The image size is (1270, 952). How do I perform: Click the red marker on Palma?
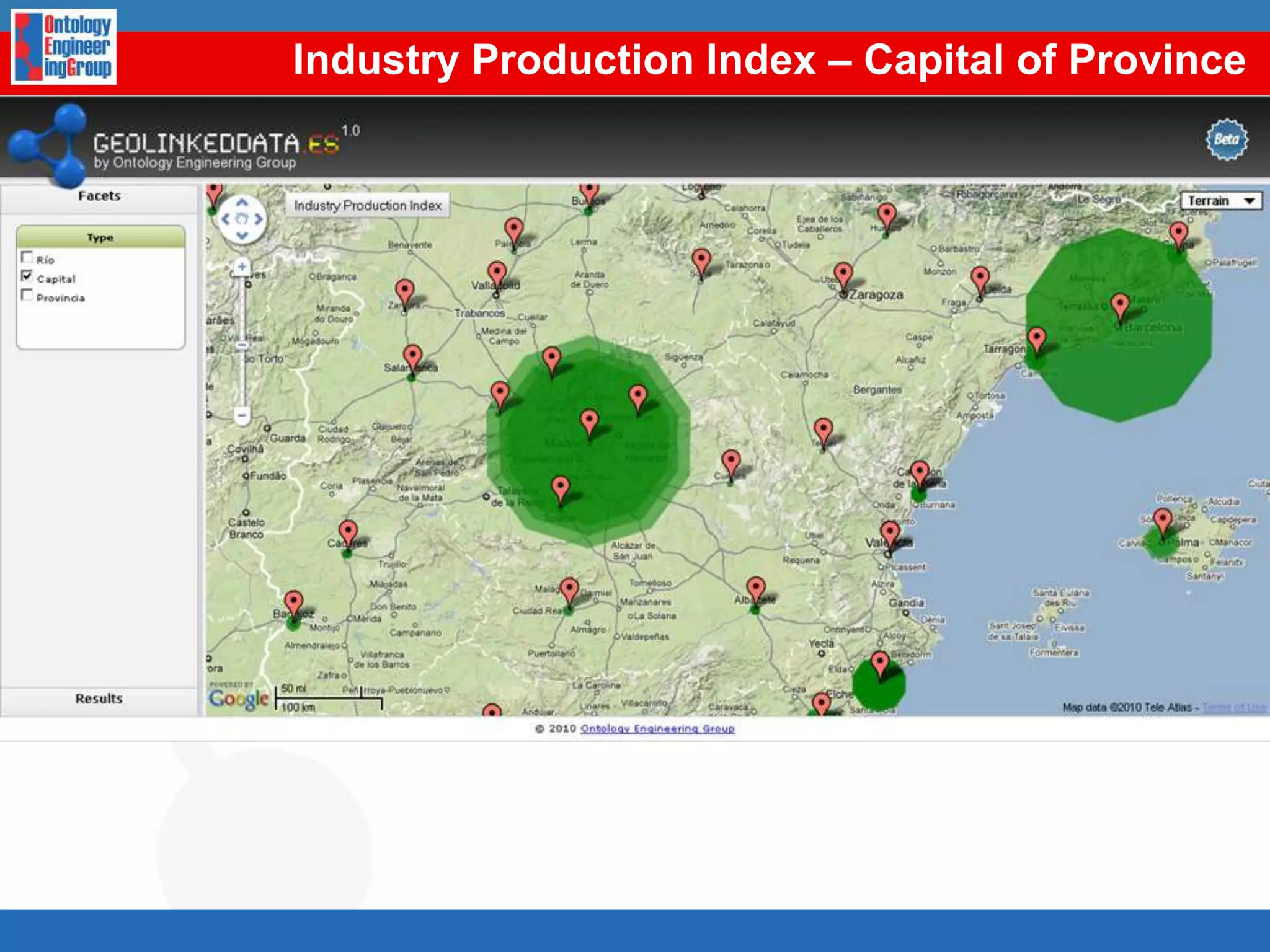pyautogui.click(x=1163, y=521)
